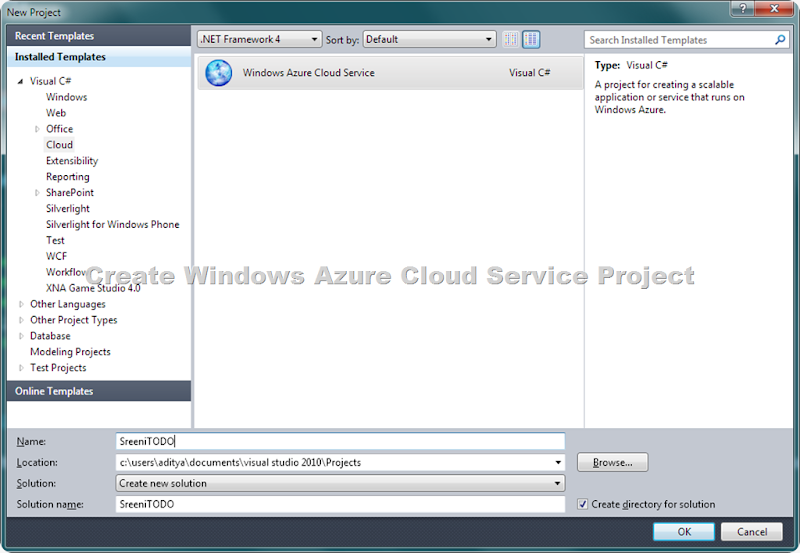Switch to small icons view
Screen dimensions: 800x553
coord(510,39)
